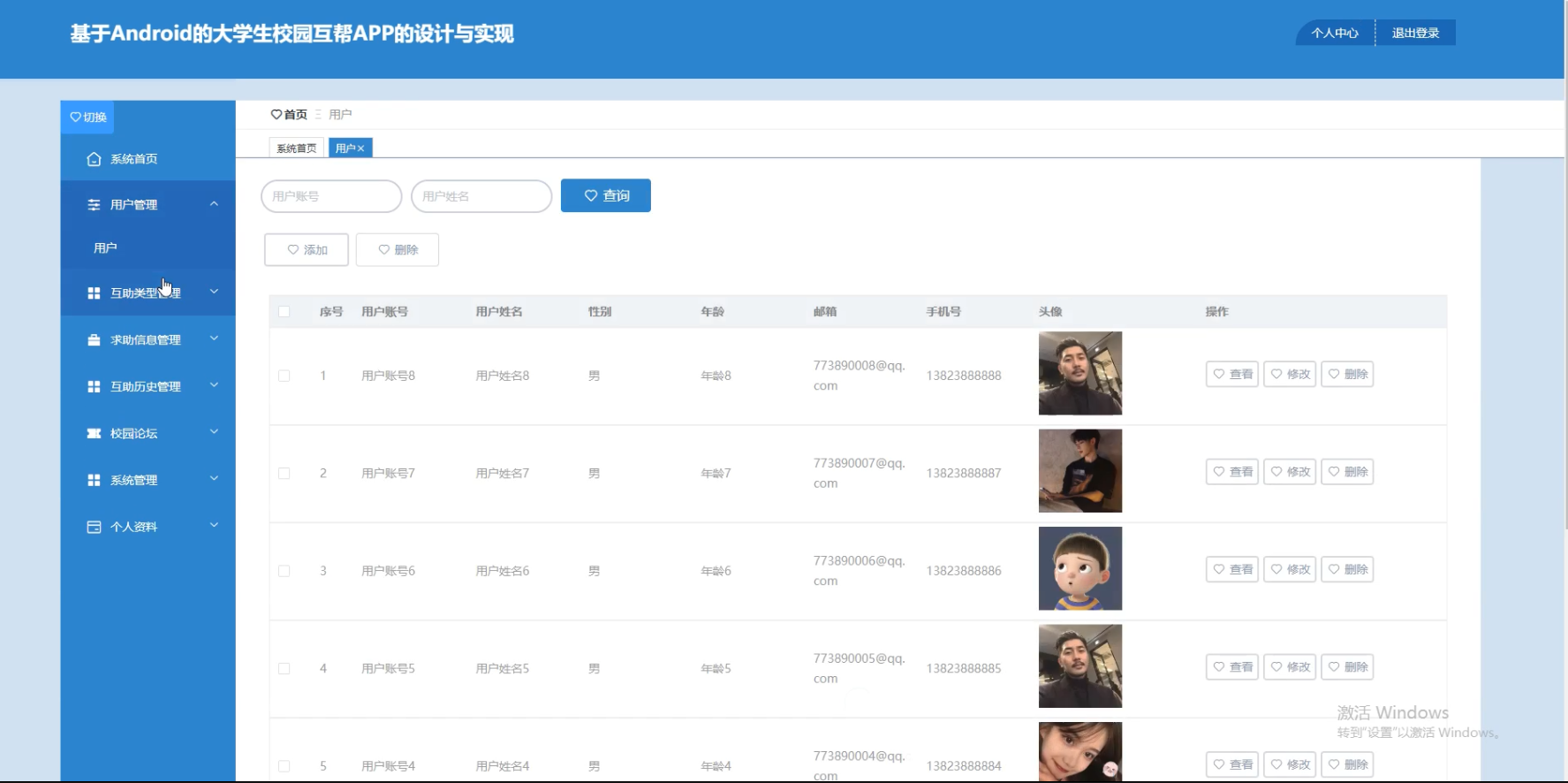Click the 查看 button for 用户账号6
Image resolution: width=1568 pixels, height=783 pixels.
(x=1232, y=569)
